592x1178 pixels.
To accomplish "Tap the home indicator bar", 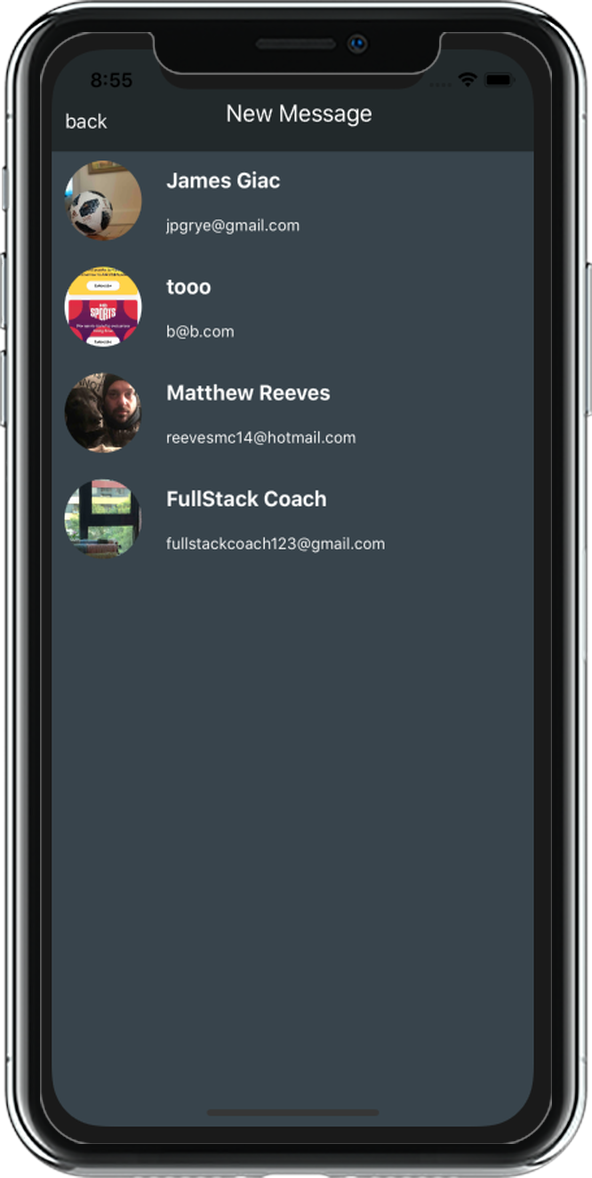I will click(x=293, y=1112).
